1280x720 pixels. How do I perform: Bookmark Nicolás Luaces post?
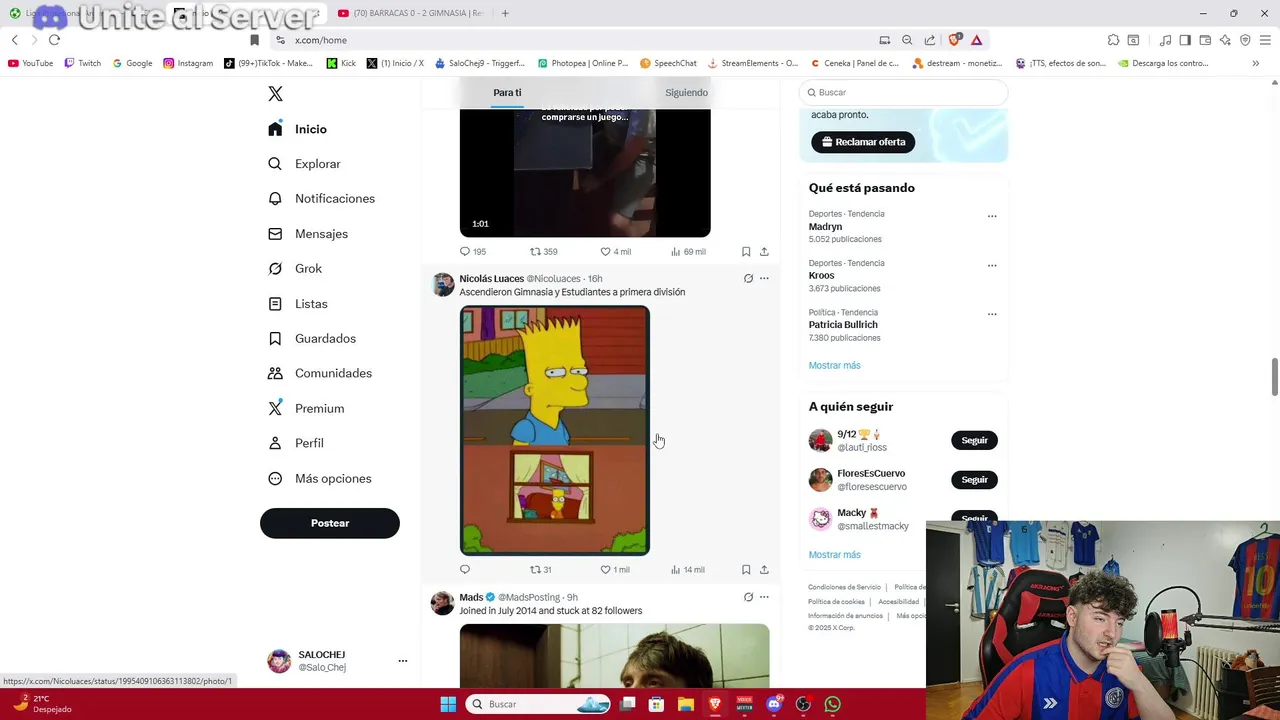(x=746, y=570)
